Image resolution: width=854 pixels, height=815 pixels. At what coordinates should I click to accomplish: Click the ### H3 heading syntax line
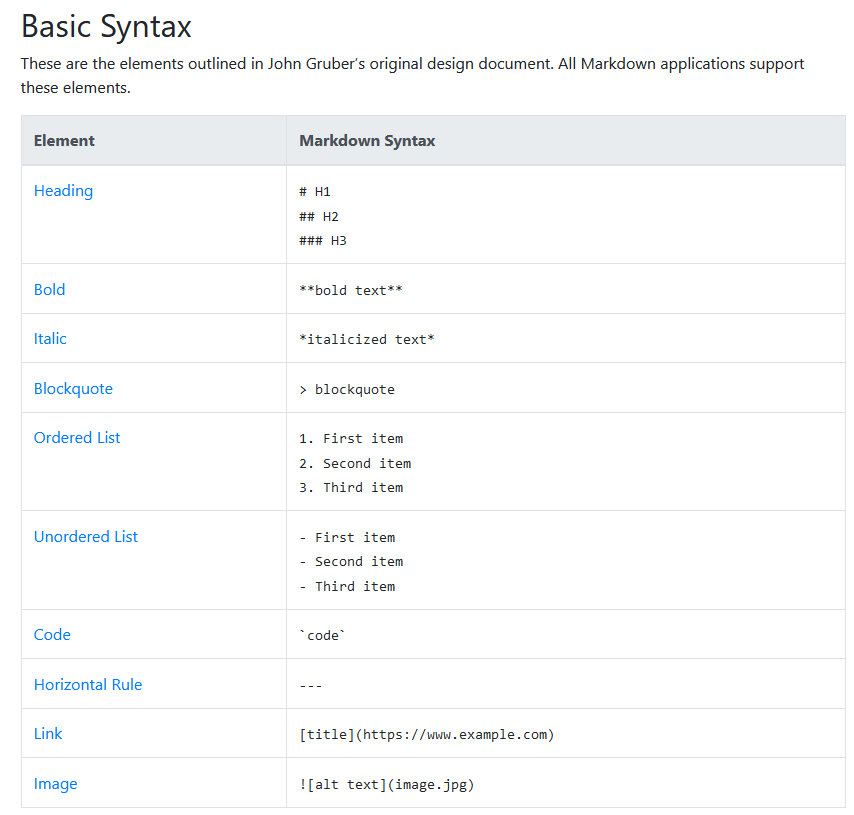click(x=322, y=241)
